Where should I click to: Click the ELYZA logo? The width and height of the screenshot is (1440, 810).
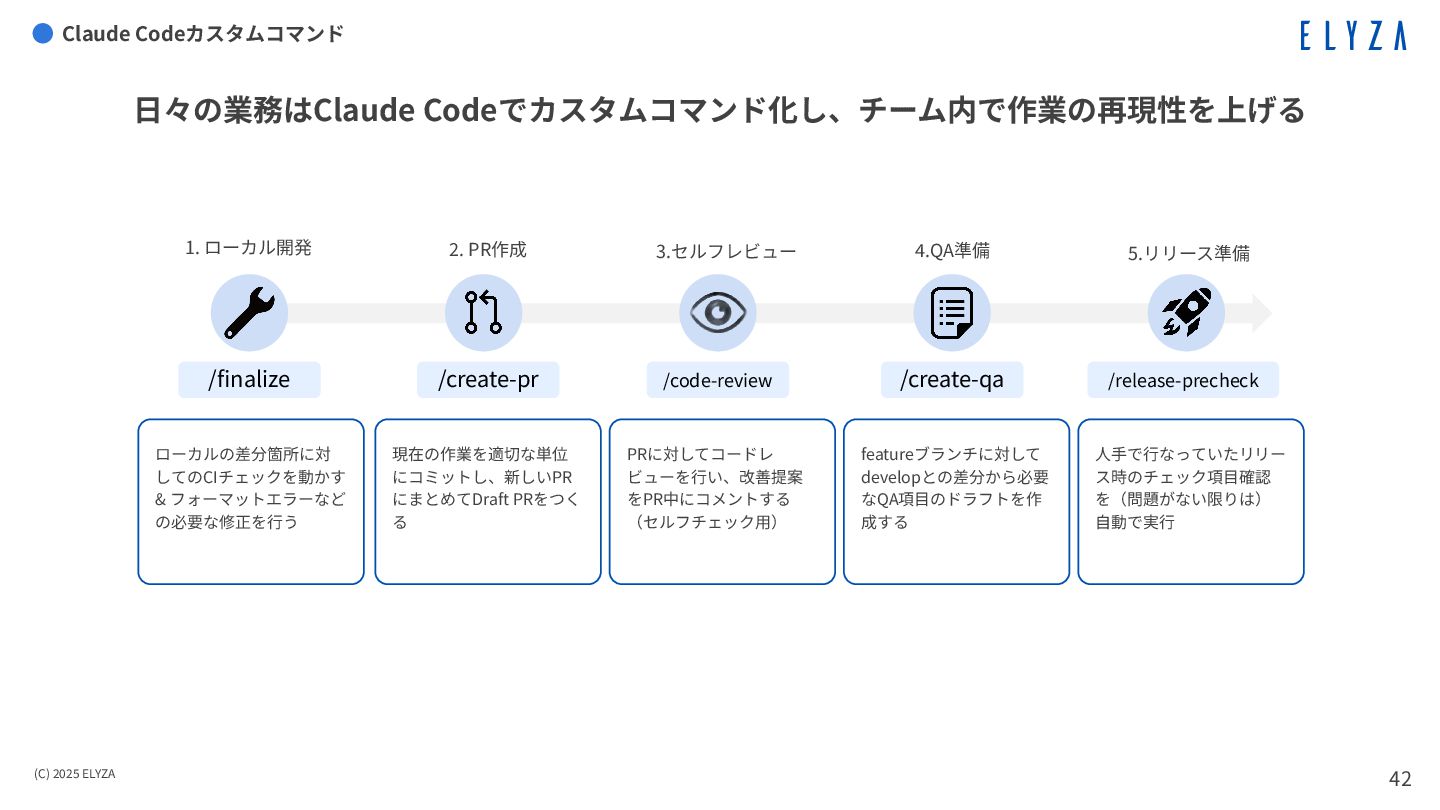[1353, 35]
